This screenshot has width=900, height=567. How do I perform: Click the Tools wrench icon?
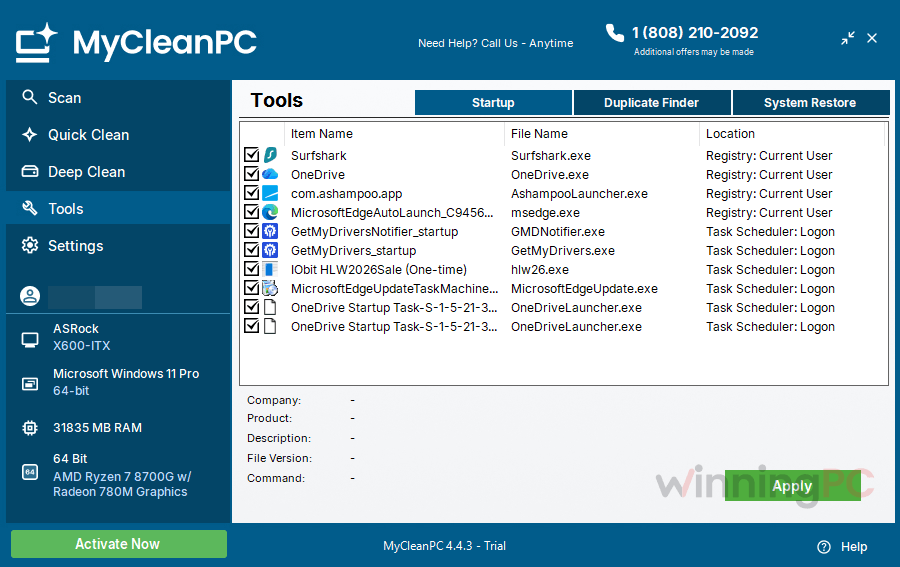[x=29, y=208]
